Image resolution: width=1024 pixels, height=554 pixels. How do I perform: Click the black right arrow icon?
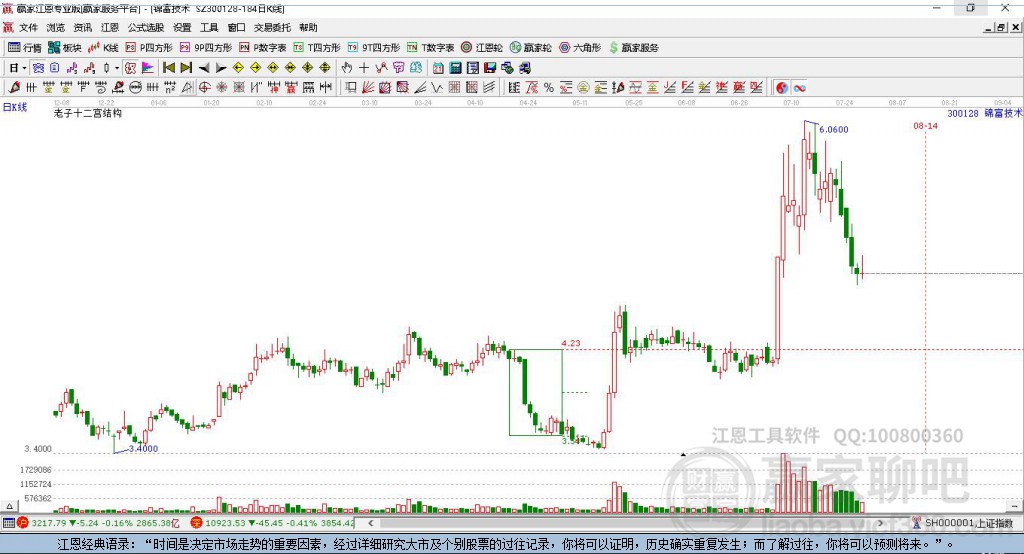[x=221, y=68]
